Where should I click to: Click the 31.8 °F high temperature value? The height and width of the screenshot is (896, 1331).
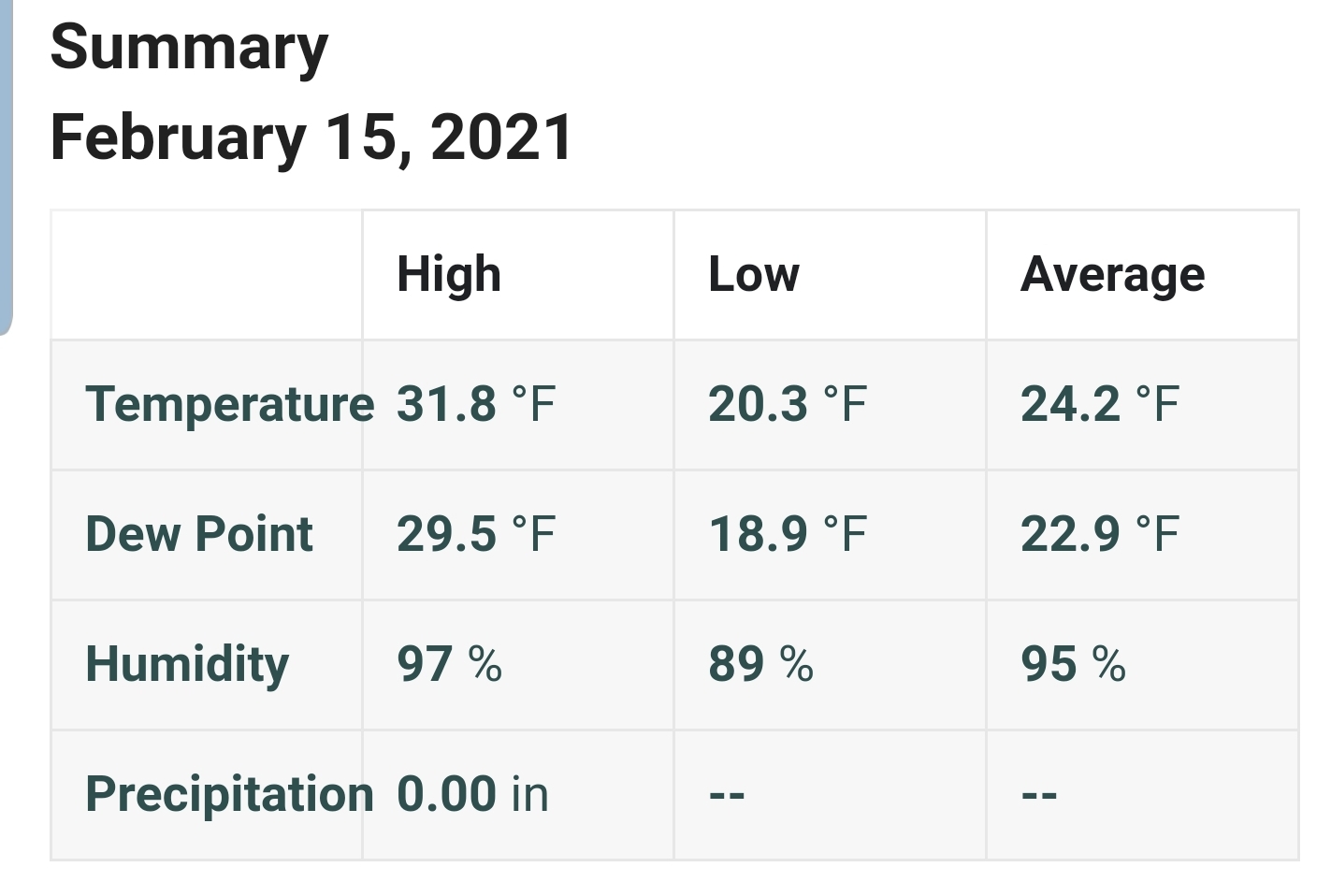(x=476, y=404)
